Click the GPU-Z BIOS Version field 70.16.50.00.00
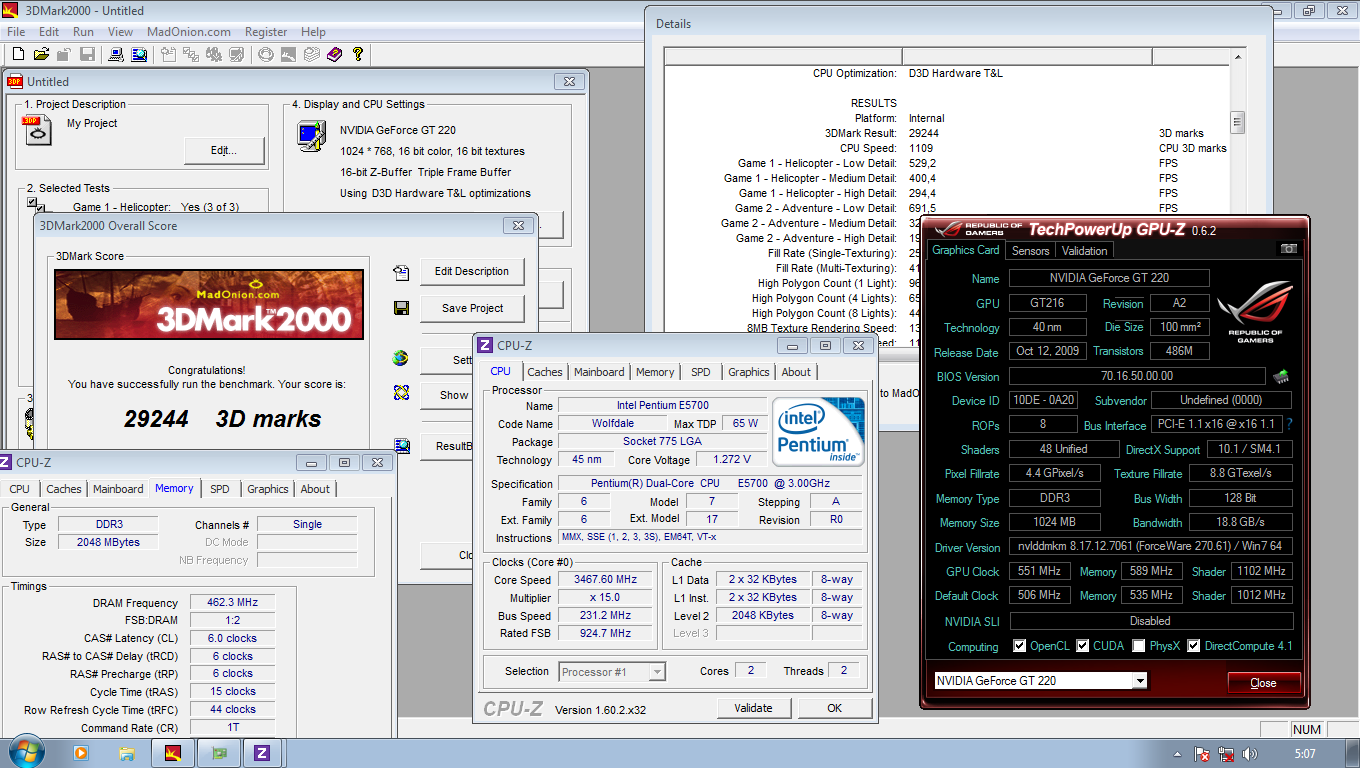 (1137, 376)
